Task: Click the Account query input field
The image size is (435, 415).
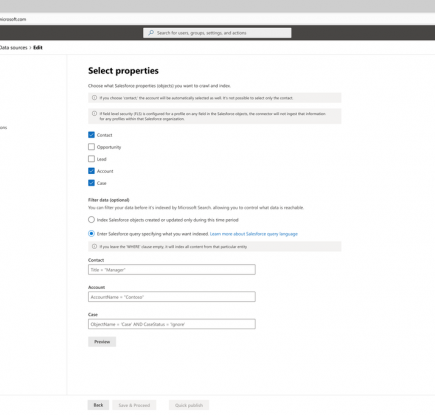Action: (x=172, y=297)
